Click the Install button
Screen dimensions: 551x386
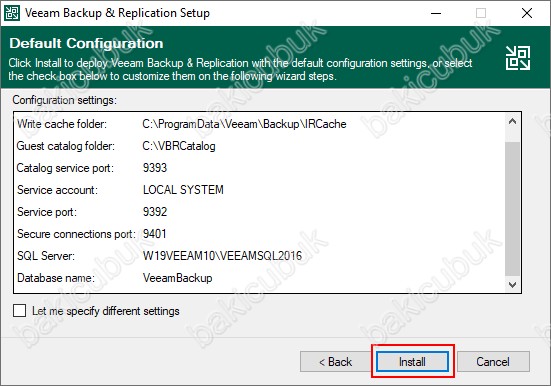point(412,361)
